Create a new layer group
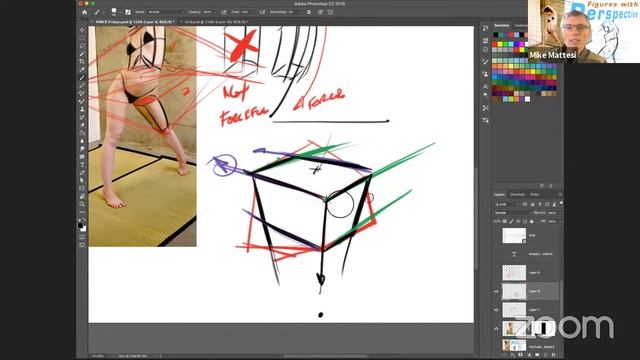Screen dimensions: 640x360 537,355
